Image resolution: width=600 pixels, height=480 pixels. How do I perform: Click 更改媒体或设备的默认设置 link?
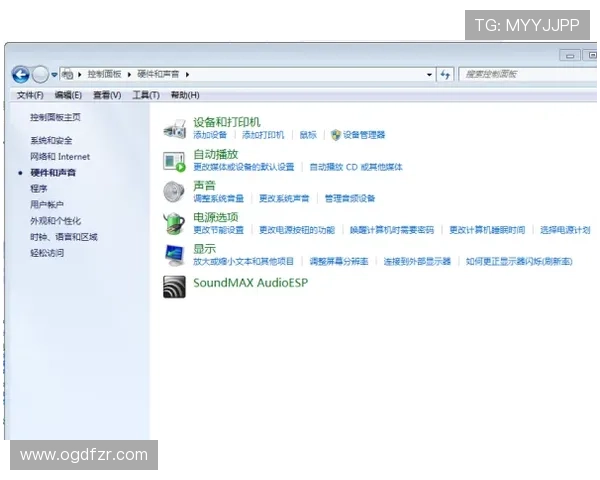point(244,167)
